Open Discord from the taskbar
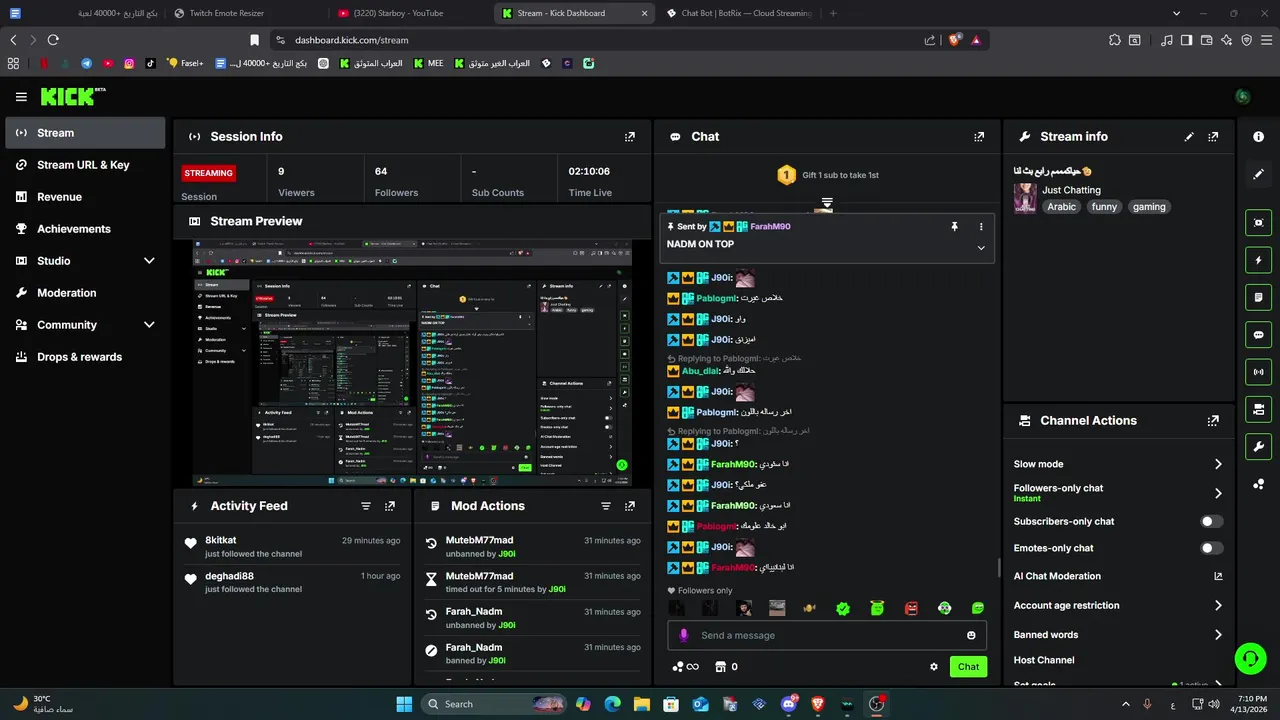 pos(789,704)
